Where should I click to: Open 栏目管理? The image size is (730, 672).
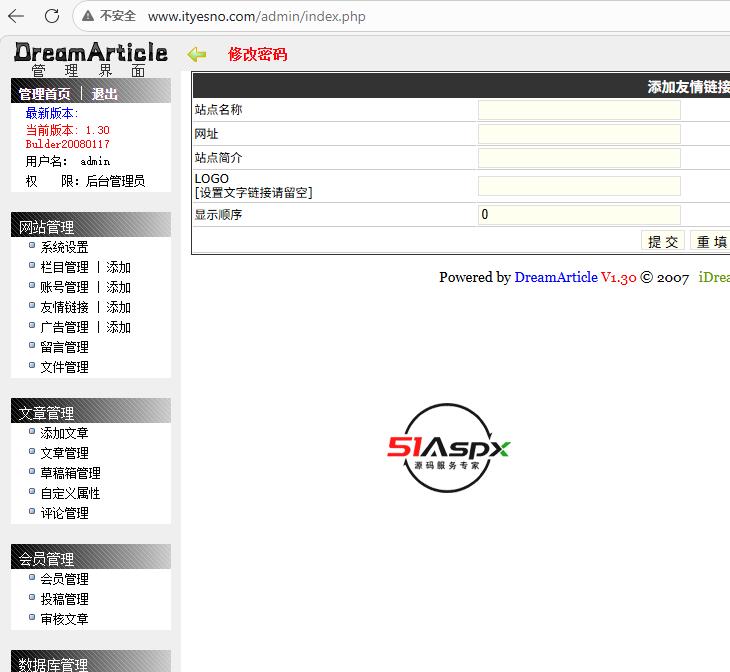pos(64,267)
